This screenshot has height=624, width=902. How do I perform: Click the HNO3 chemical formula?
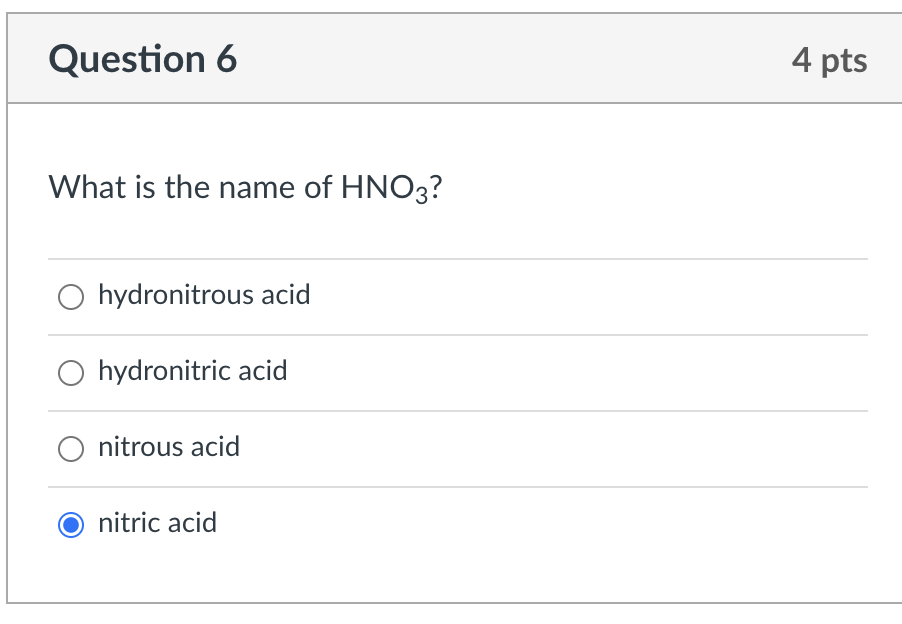tap(385, 188)
